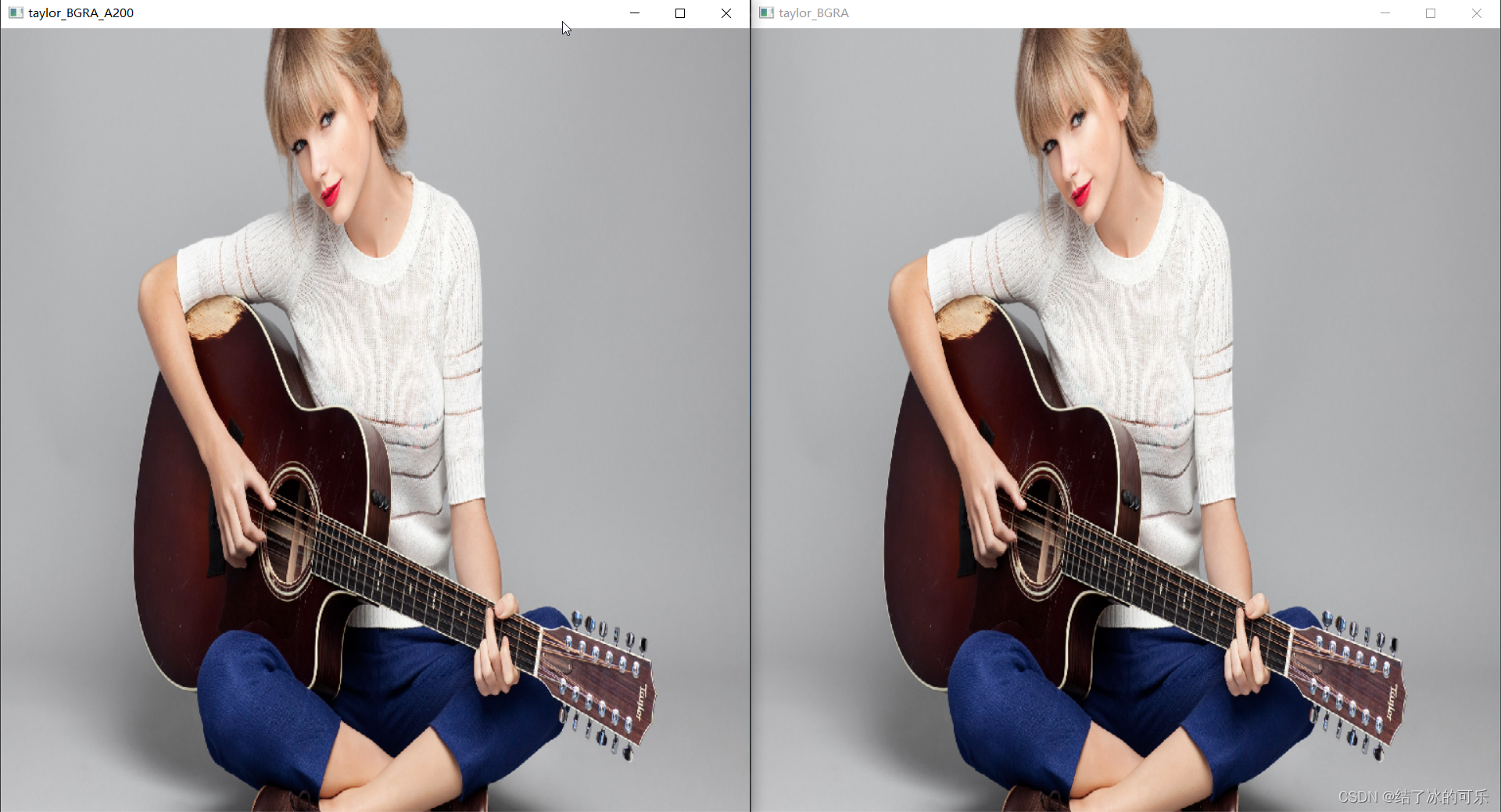Image resolution: width=1501 pixels, height=812 pixels.
Task: Close the taylor_BGRA window
Action: click(1477, 13)
